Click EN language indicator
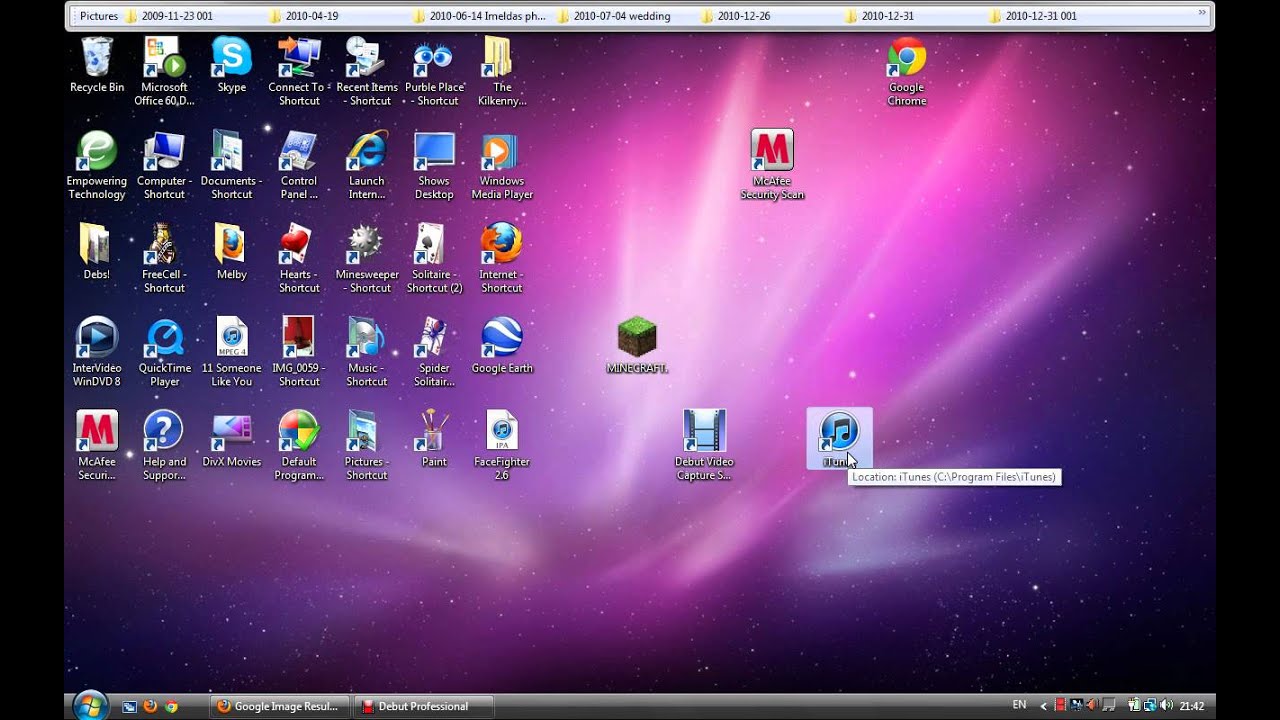 click(1019, 705)
